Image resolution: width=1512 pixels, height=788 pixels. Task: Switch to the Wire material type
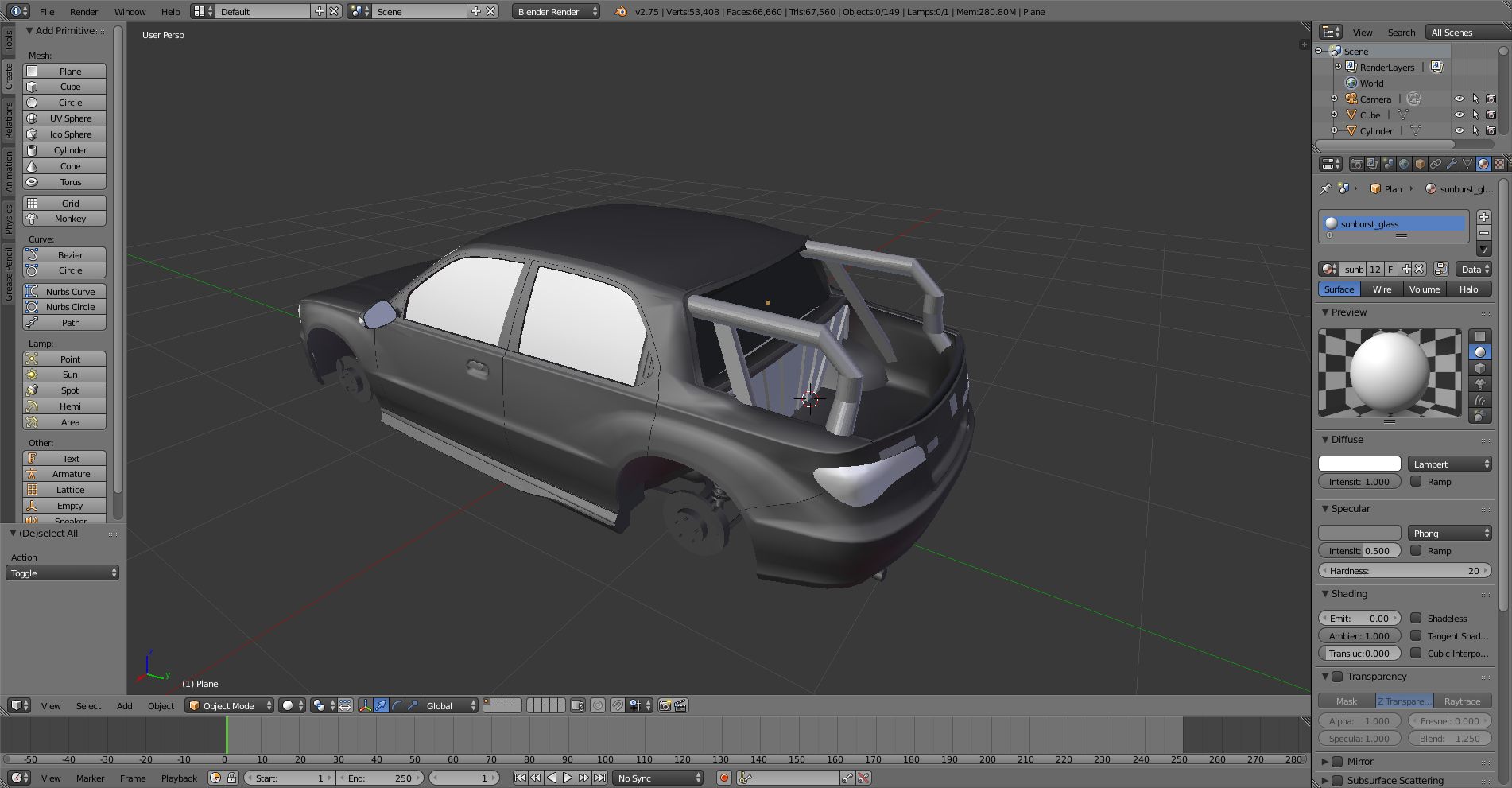tap(1382, 289)
